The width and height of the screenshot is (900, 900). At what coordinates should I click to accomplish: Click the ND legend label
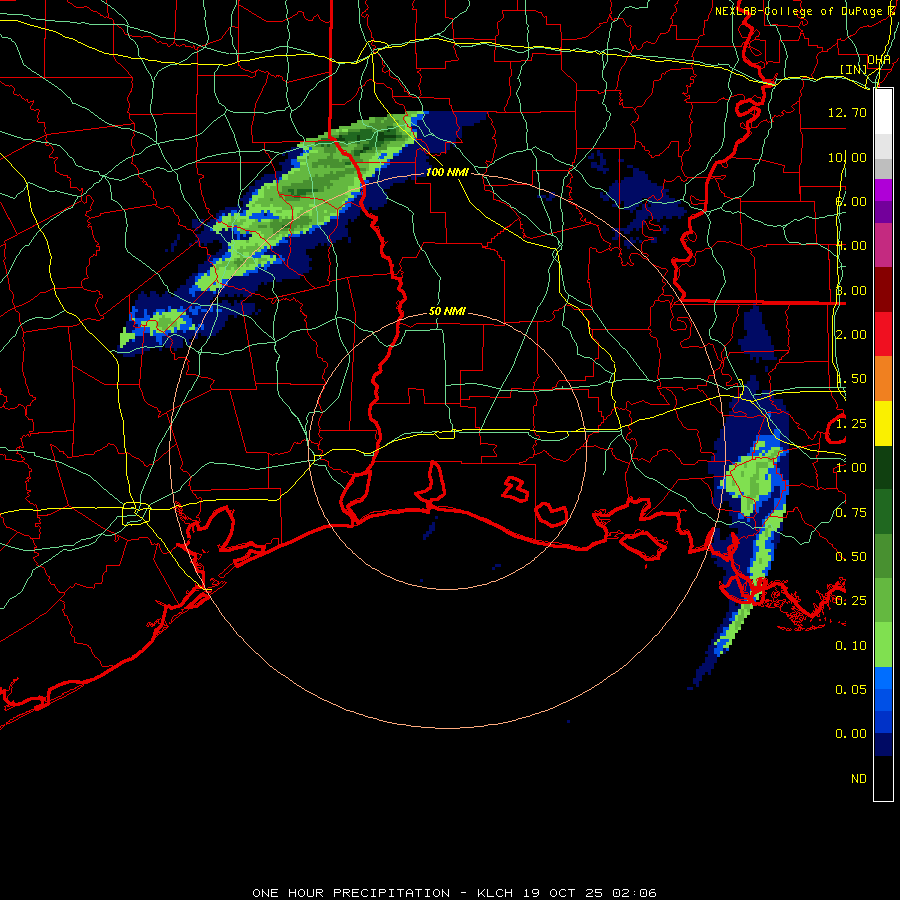pos(859,779)
